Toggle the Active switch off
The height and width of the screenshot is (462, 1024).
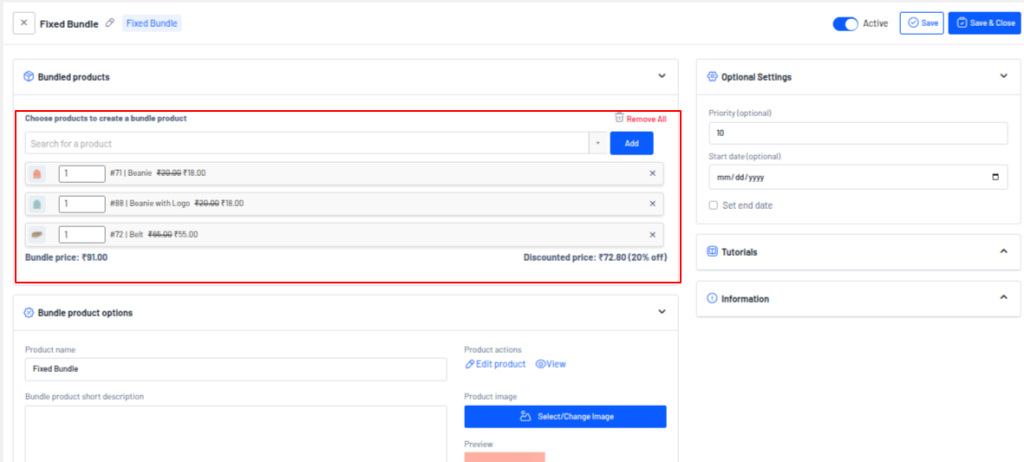coord(845,23)
